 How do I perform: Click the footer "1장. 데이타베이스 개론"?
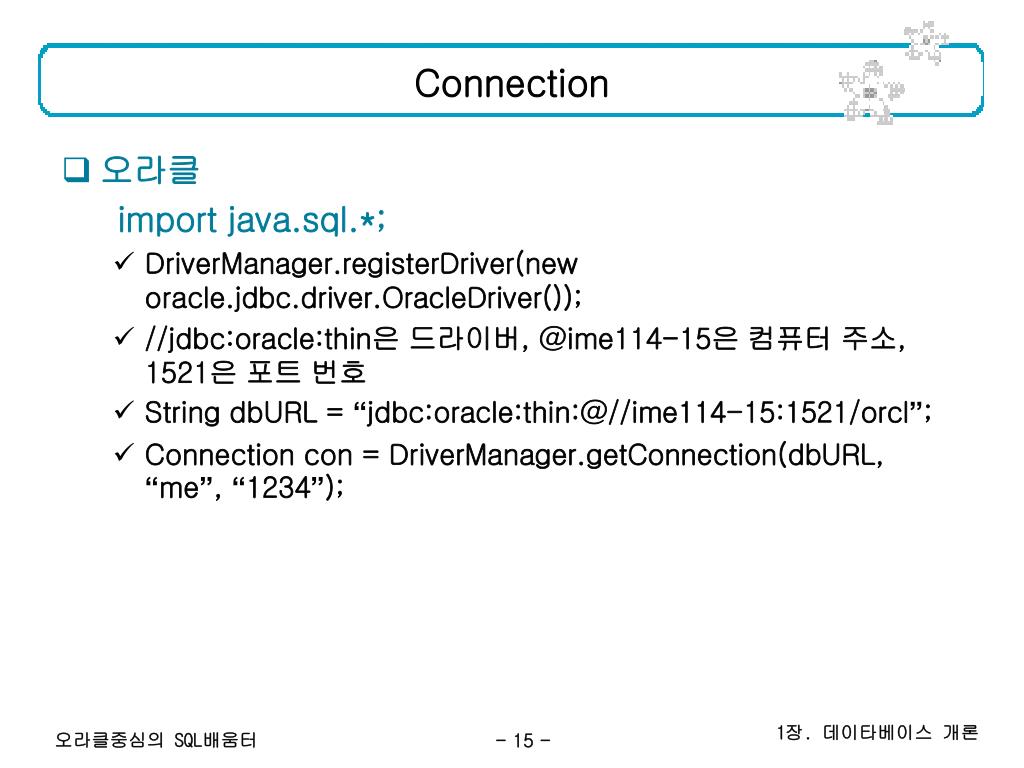click(x=877, y=732)
